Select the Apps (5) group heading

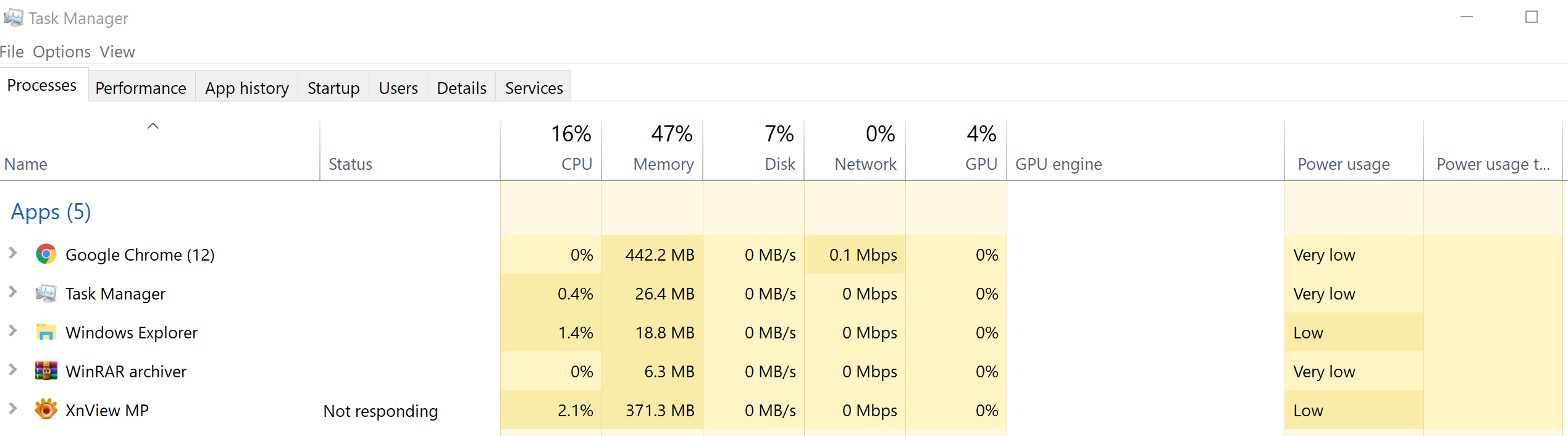pos(51,212)
